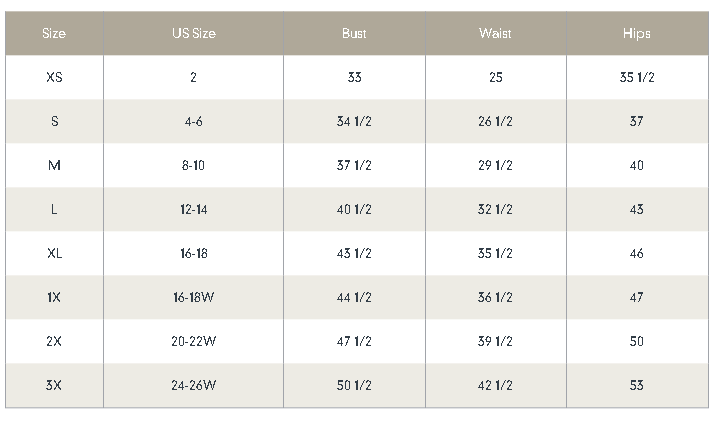Select the XS size cell
The image size is (714, 422).
pos(54,77)
